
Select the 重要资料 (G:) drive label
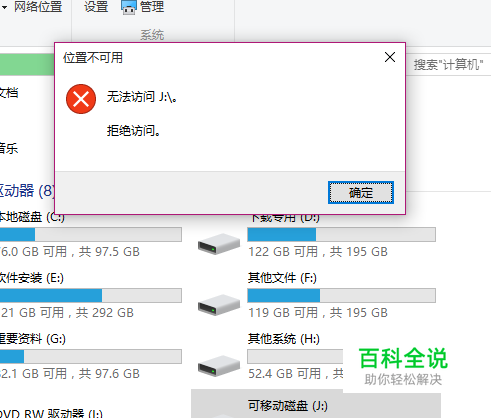pyautogui.click(x=32, y=339)
